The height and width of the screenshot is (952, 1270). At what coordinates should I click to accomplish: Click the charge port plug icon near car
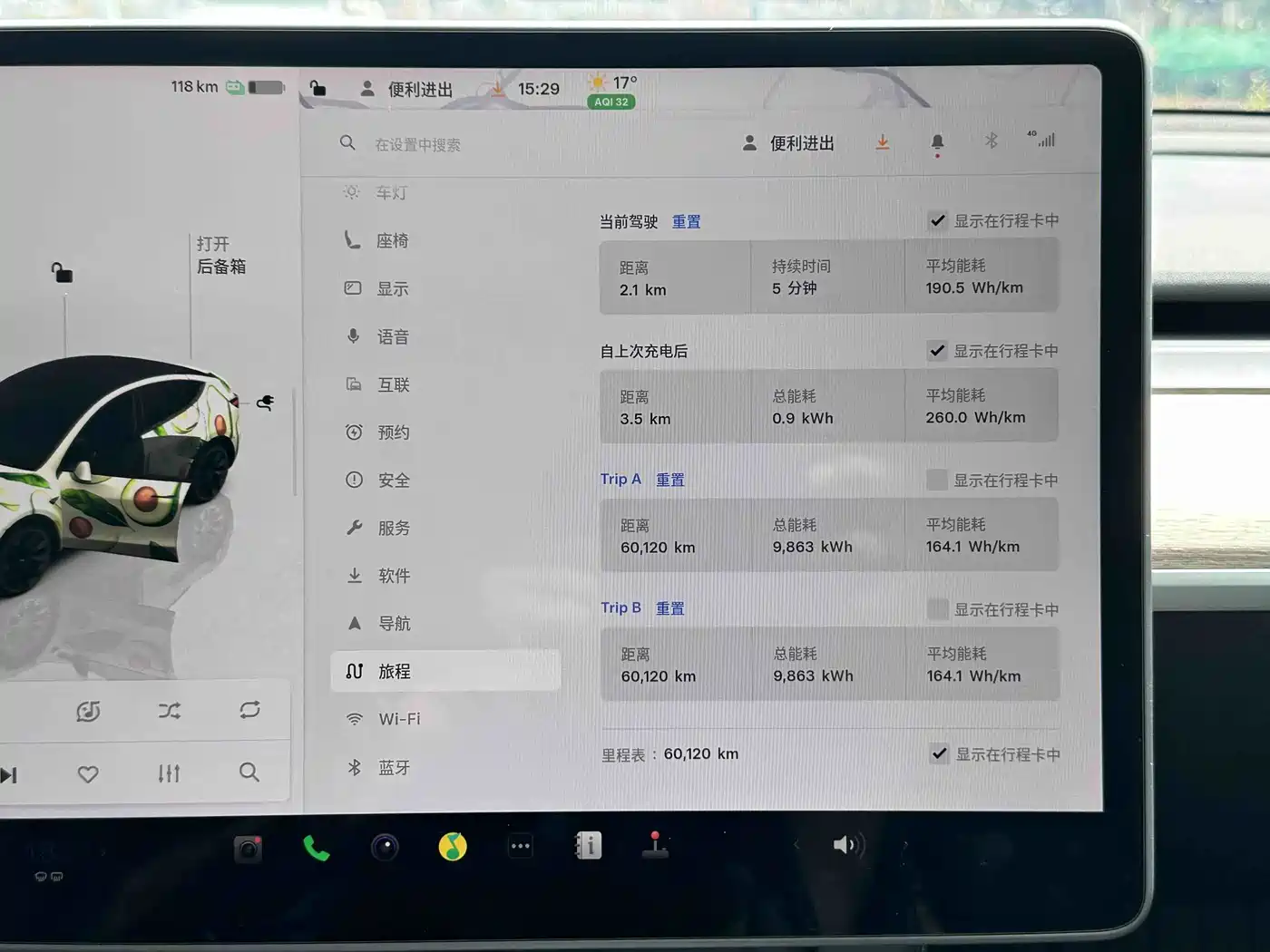pos(265,403)
